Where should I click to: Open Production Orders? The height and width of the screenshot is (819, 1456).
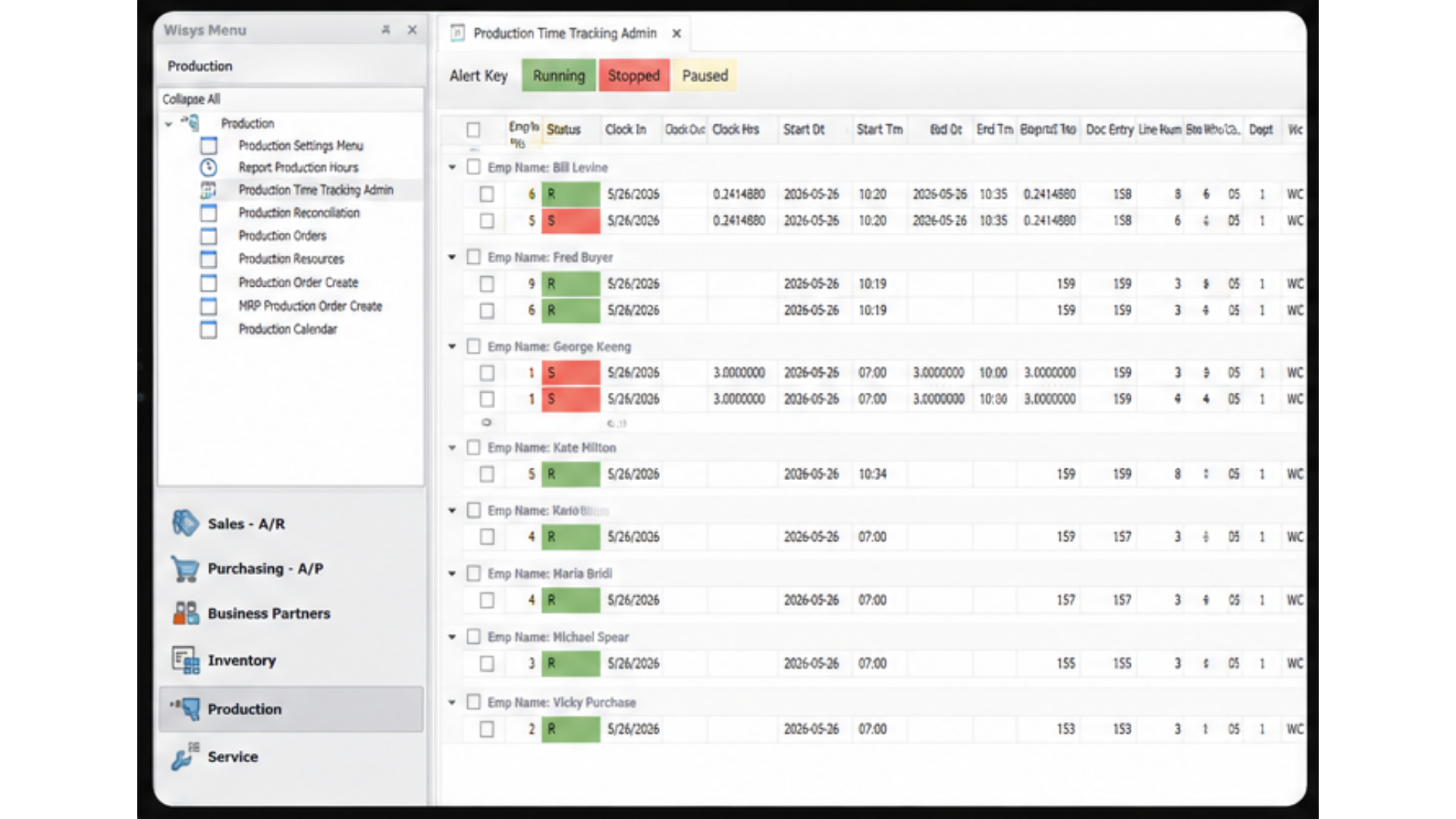(283, 236)
